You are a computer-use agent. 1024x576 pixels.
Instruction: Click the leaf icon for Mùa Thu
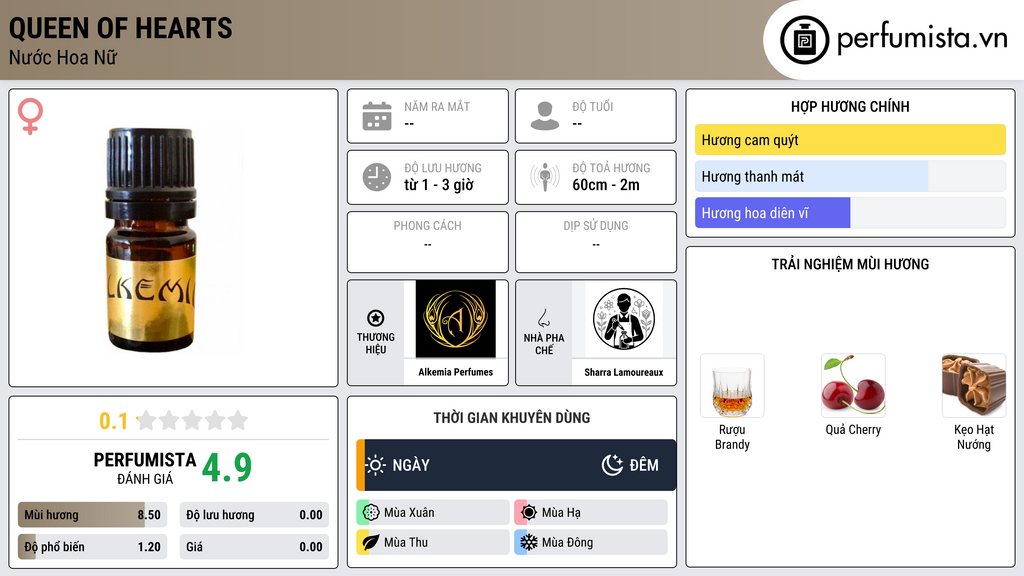point(371,542)
